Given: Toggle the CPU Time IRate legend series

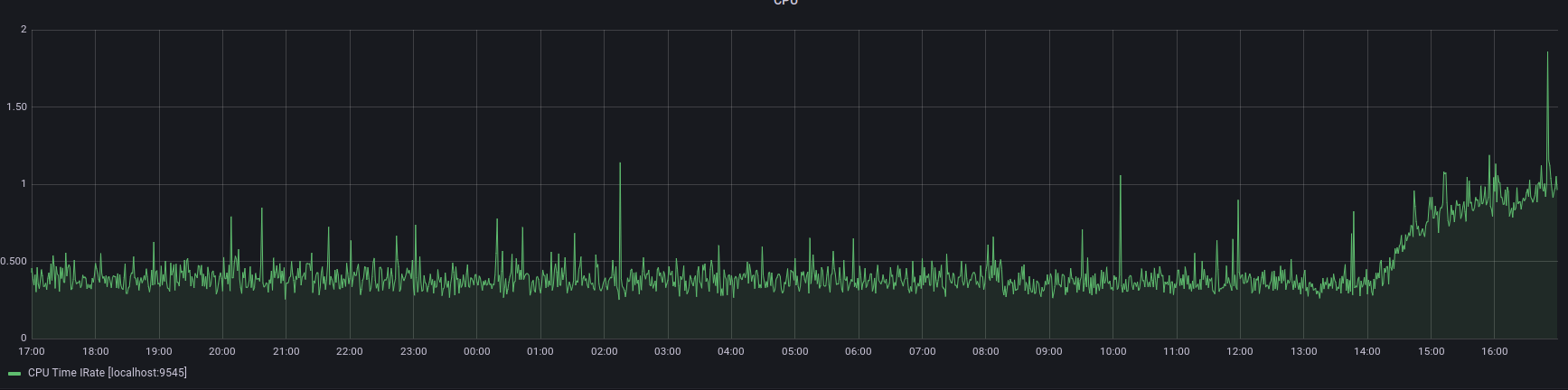Looking at the screenshot, I should point(108,373).
